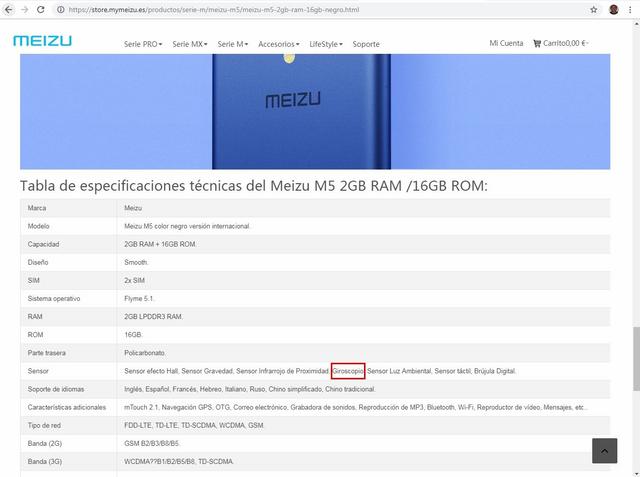
Task: Click the 'Flyme 5.1' value
Action: click(x=139, y=299)
